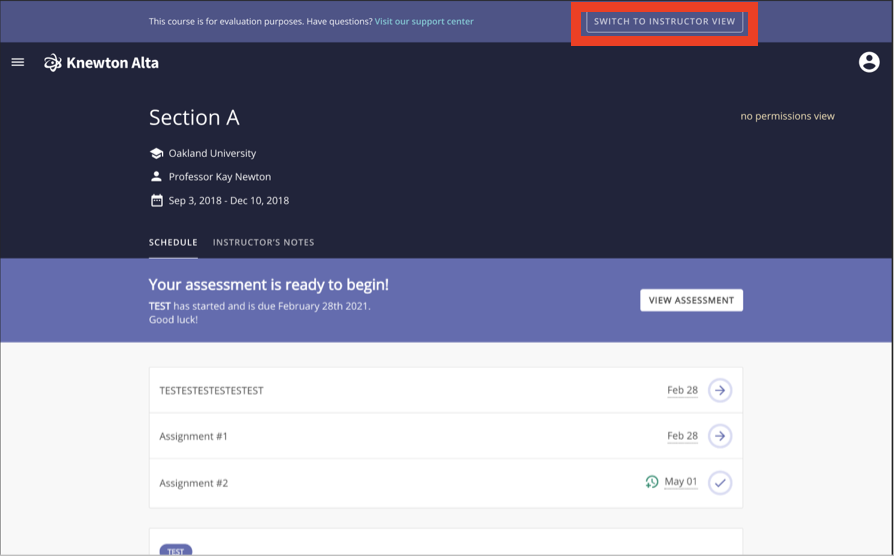Click the graduation cap icon by Oakland University

click(x=156, y=153)
